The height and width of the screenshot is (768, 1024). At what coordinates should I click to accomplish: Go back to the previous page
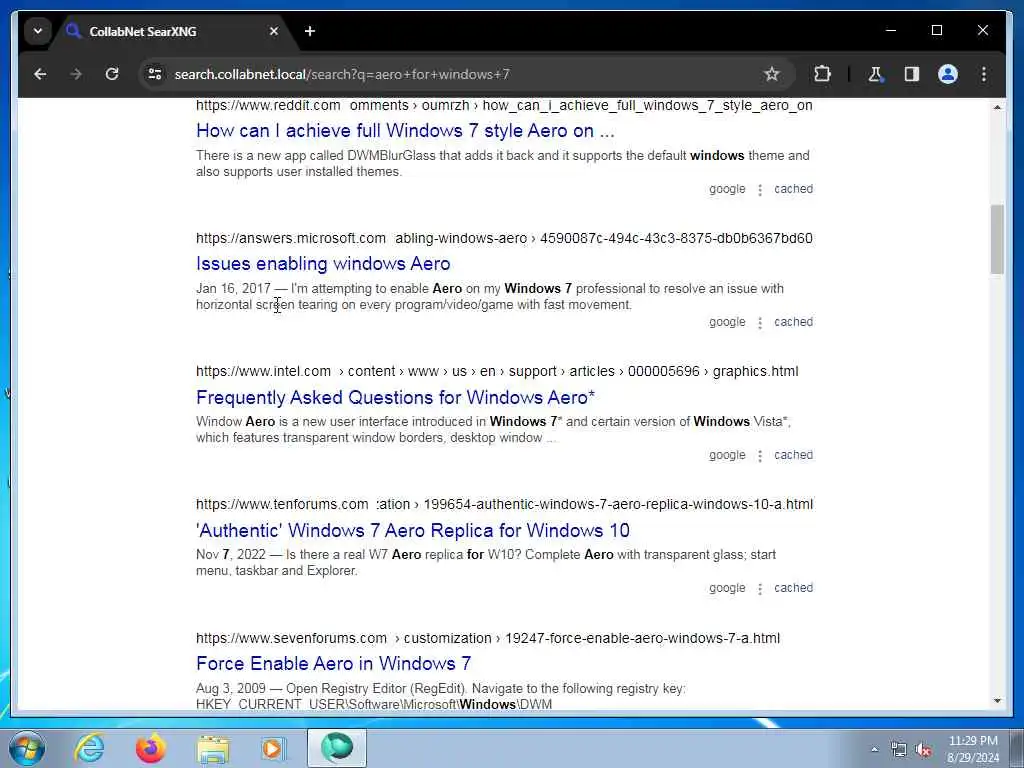[x=40, y=74]
